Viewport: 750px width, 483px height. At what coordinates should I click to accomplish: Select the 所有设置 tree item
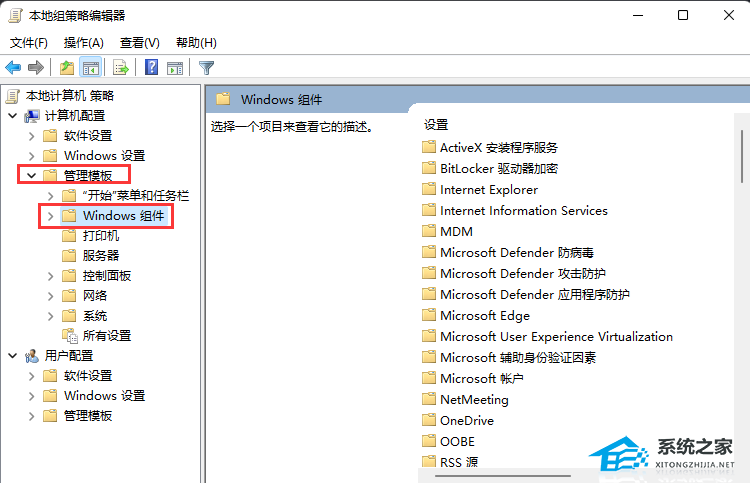click(106, 336)
